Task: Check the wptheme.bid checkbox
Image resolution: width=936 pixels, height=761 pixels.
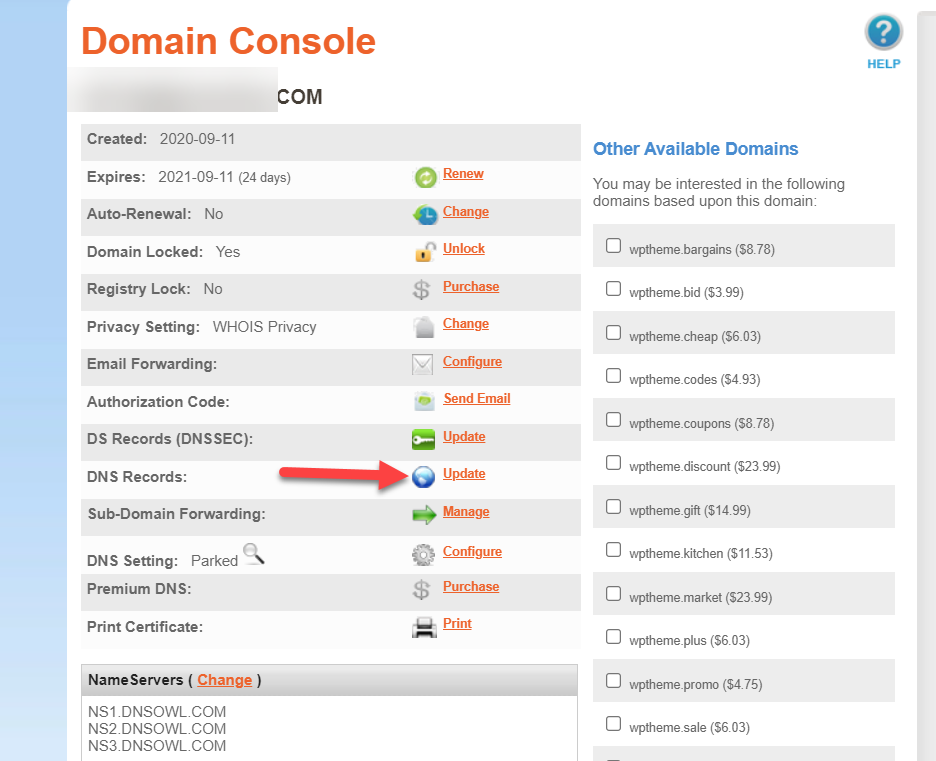Action: (613, 288)
